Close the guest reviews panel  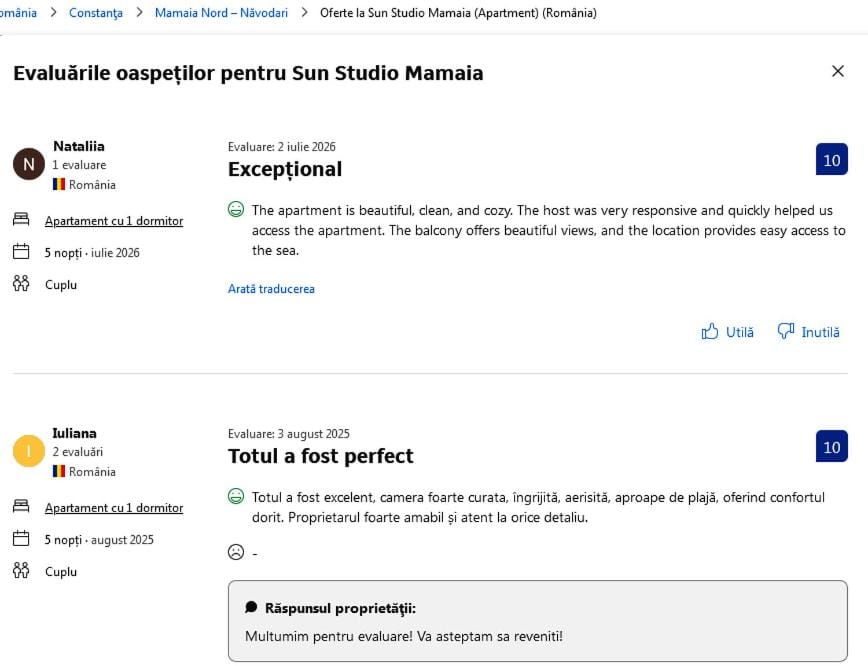838,71
